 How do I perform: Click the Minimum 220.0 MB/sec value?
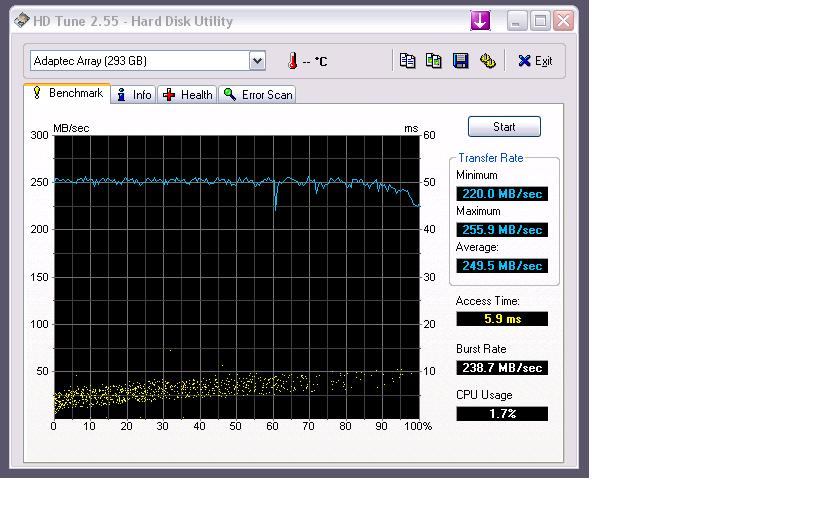point(502,194)
